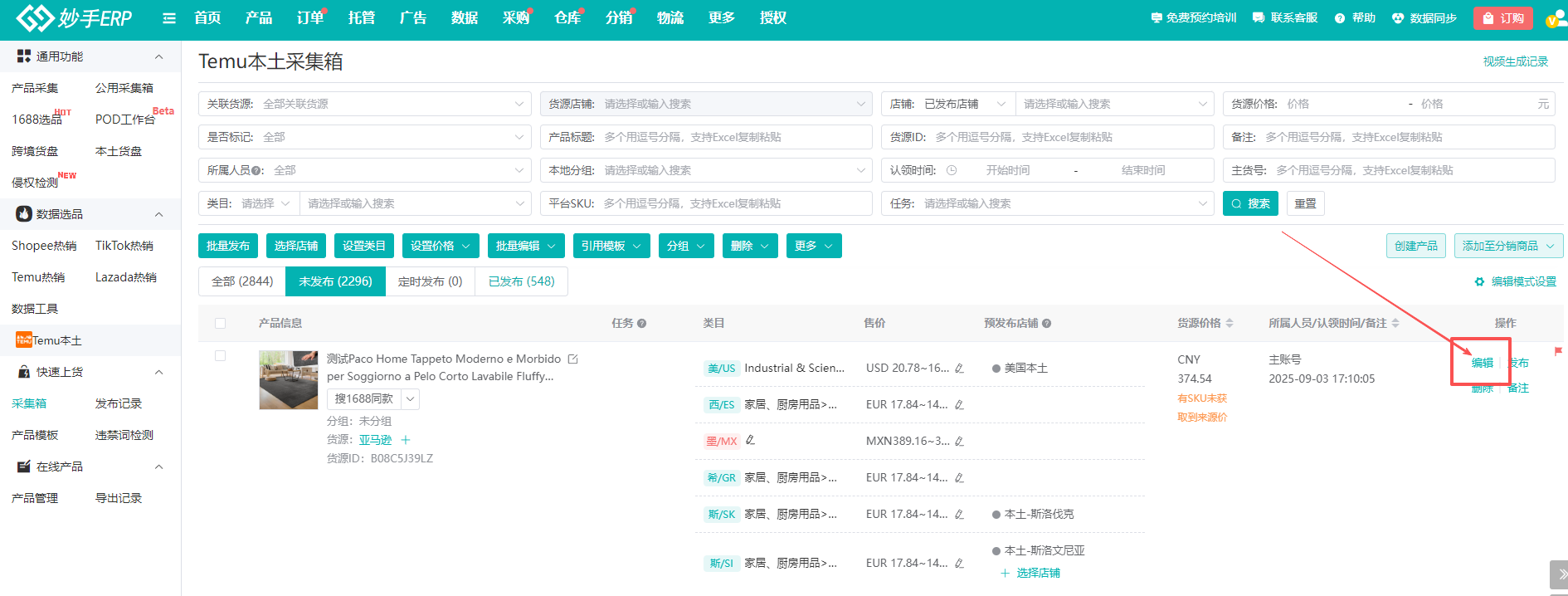Open 1688选品 in the sidebar

37,120
